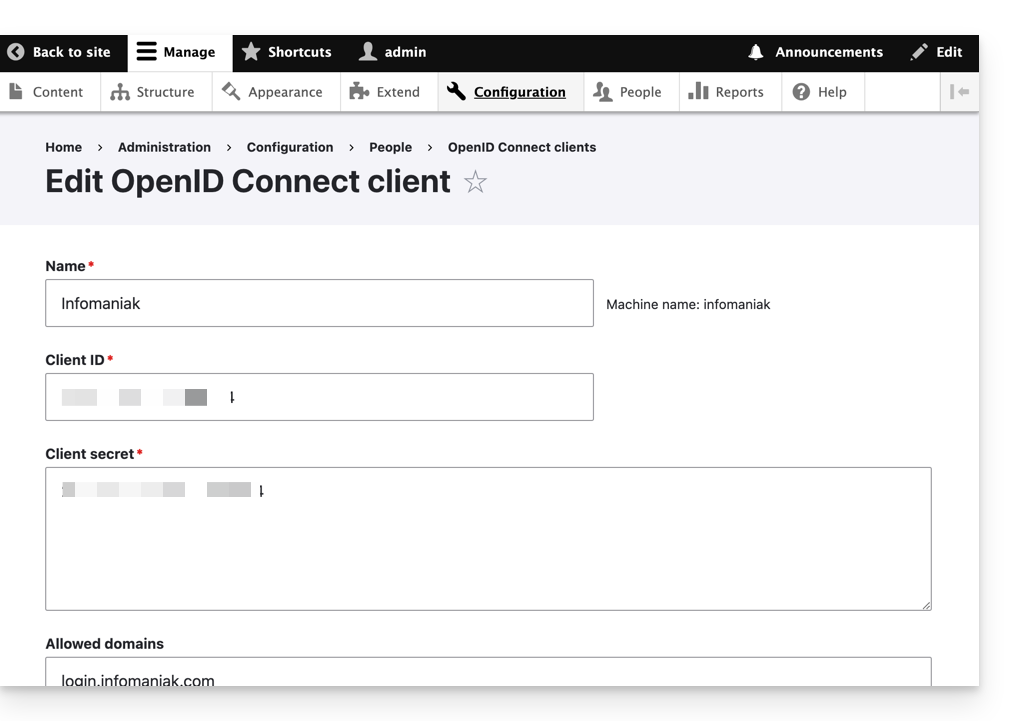Click the 'Client ID' field label
The width and height of the screenshot is (1014, 721).
click(75, 360)
